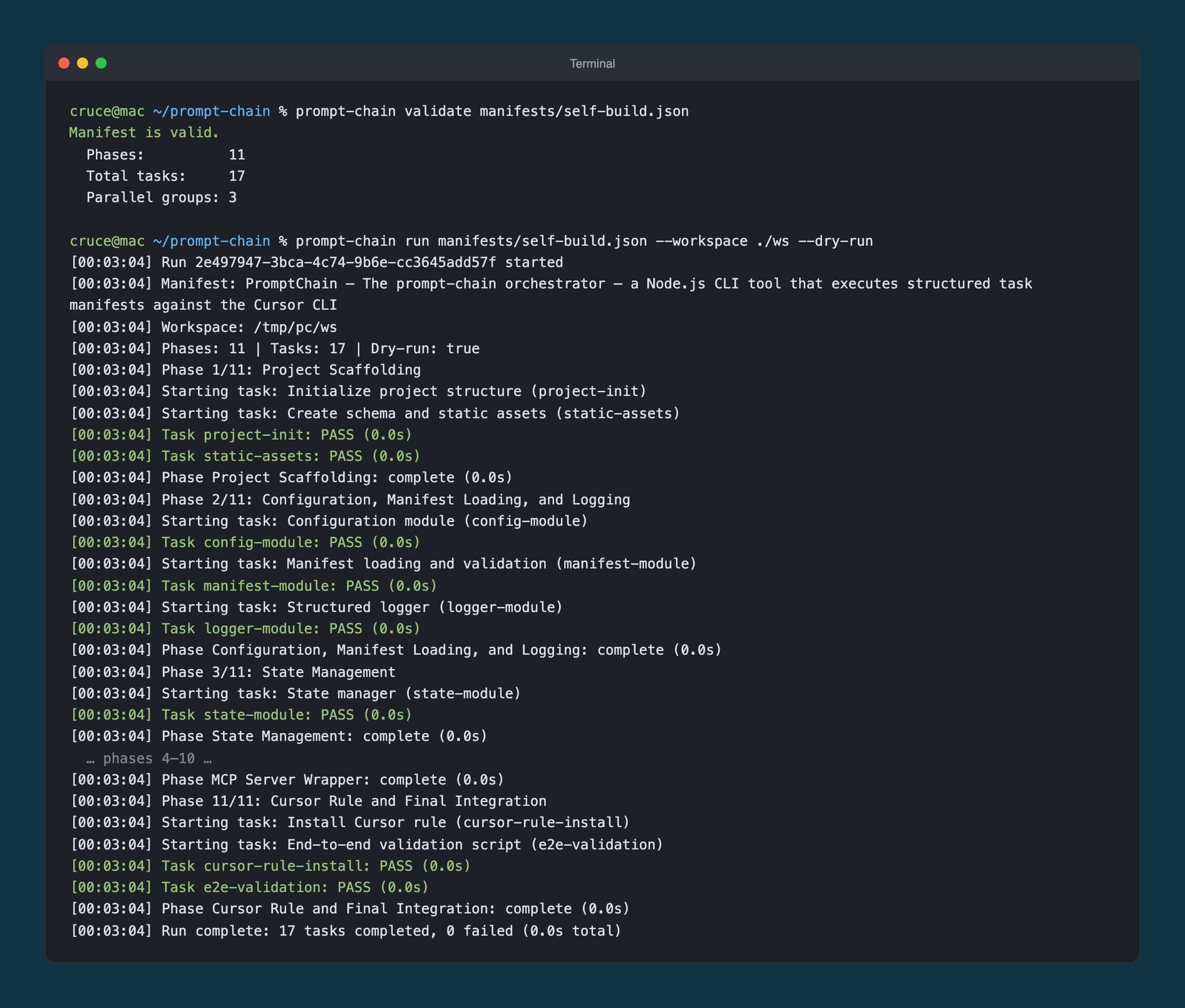Click Starting task End-to-end validation script
Image resolution: width=1185 pixels, height=1008 pixels.
point(367,844)
